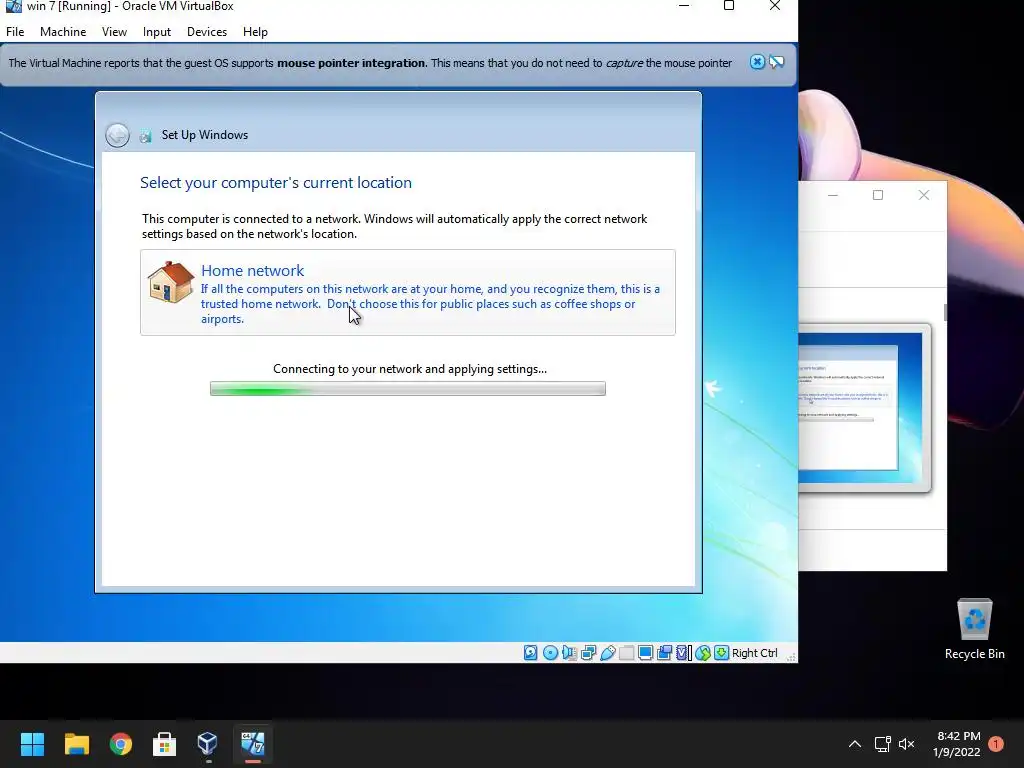This screenshot has width=1024, height=768.
Task: Open the View menu
Action: (114, 32)
